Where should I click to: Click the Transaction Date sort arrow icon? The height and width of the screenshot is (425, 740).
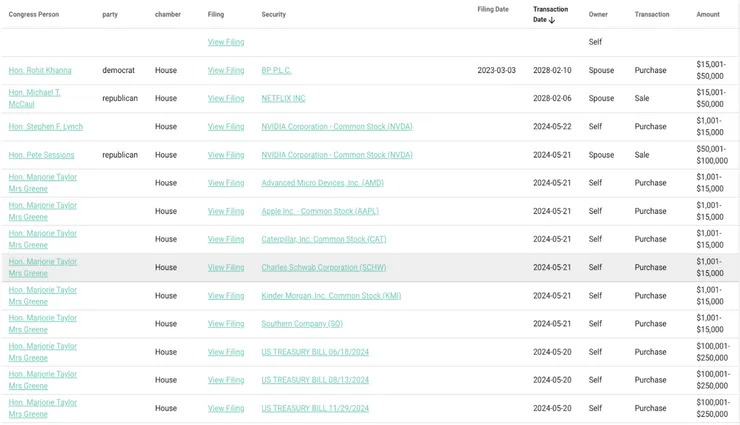click(552, 20)
